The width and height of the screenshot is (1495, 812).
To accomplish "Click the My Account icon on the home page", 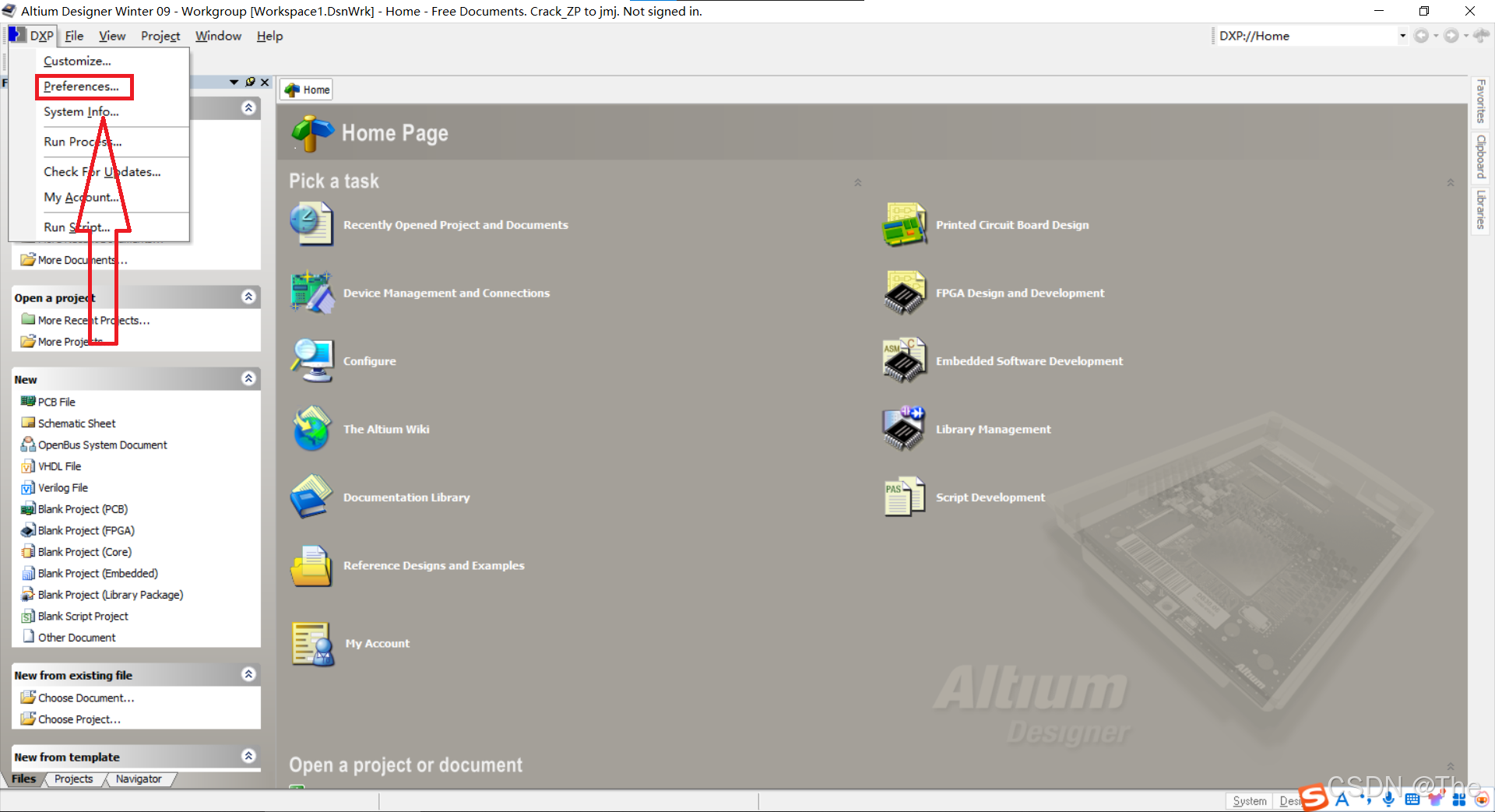I will coord(313,644).
